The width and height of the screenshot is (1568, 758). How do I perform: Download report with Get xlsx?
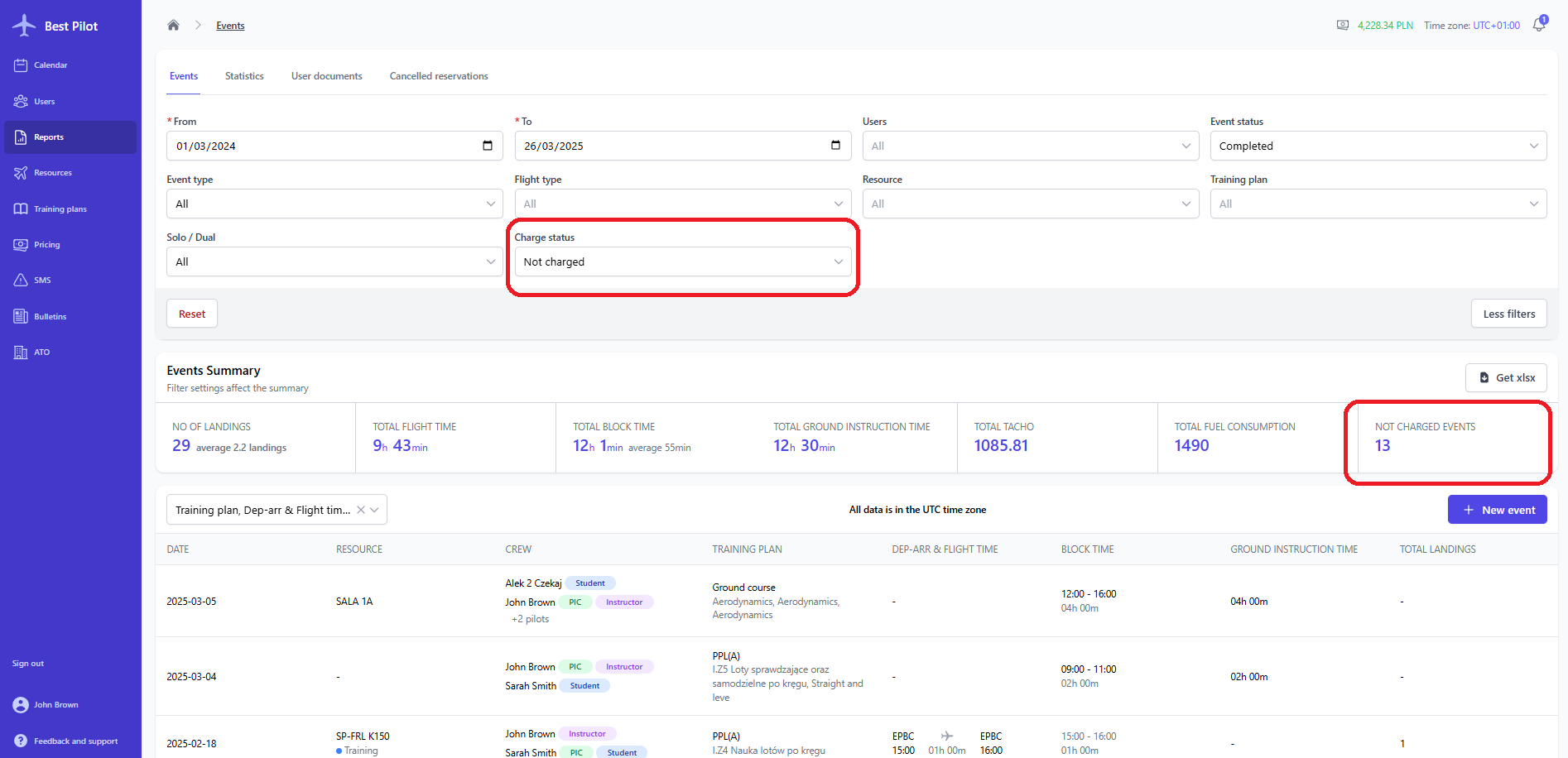[x=1506, y=377]
